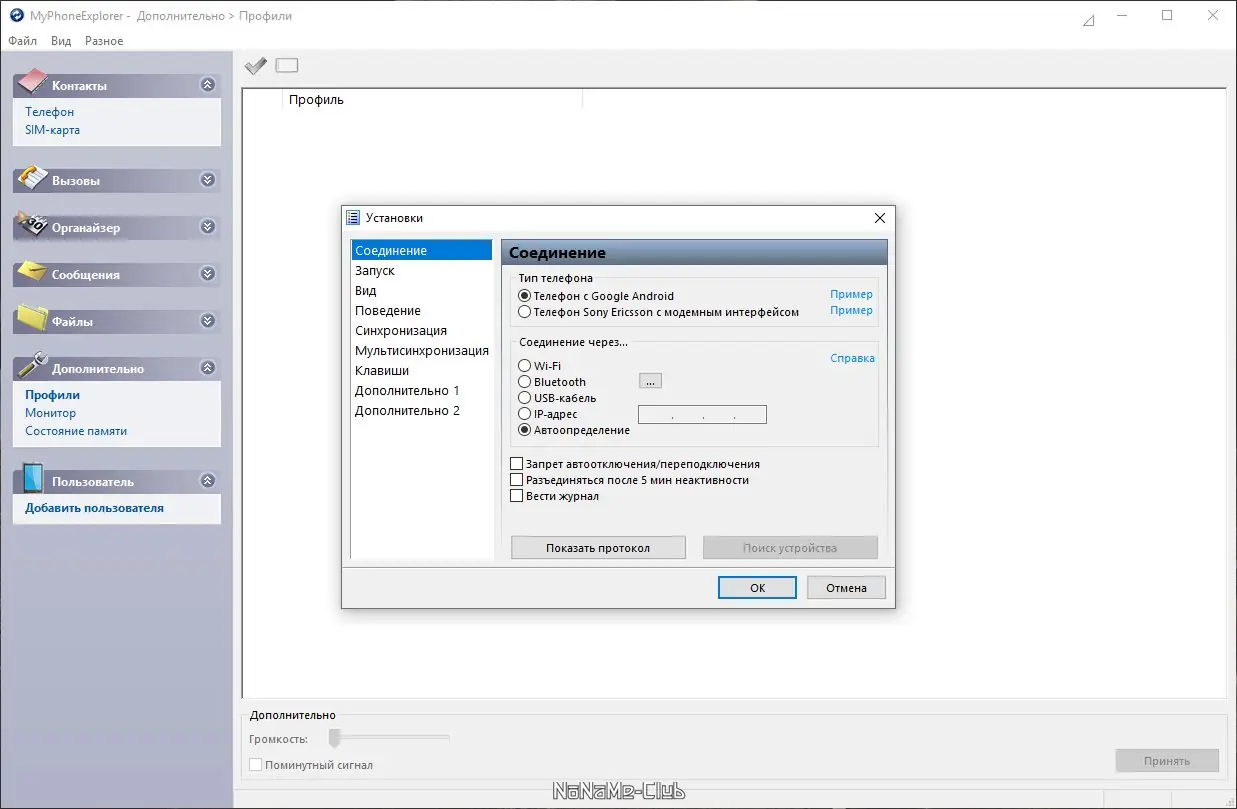The image size is (1237, 809).
Task: Click the Organizer (Органайзер) calendar icon
Action: pyautogui.click(x=33, y=225)
